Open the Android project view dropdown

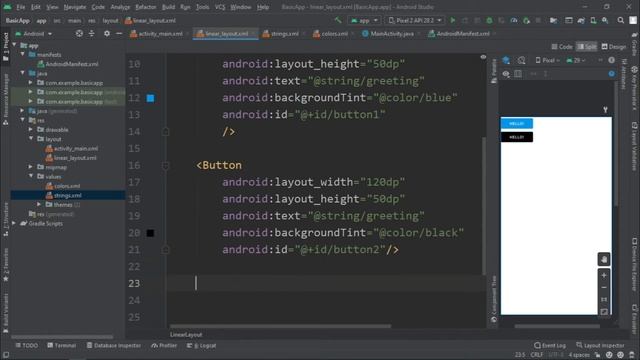pos(33,33)
